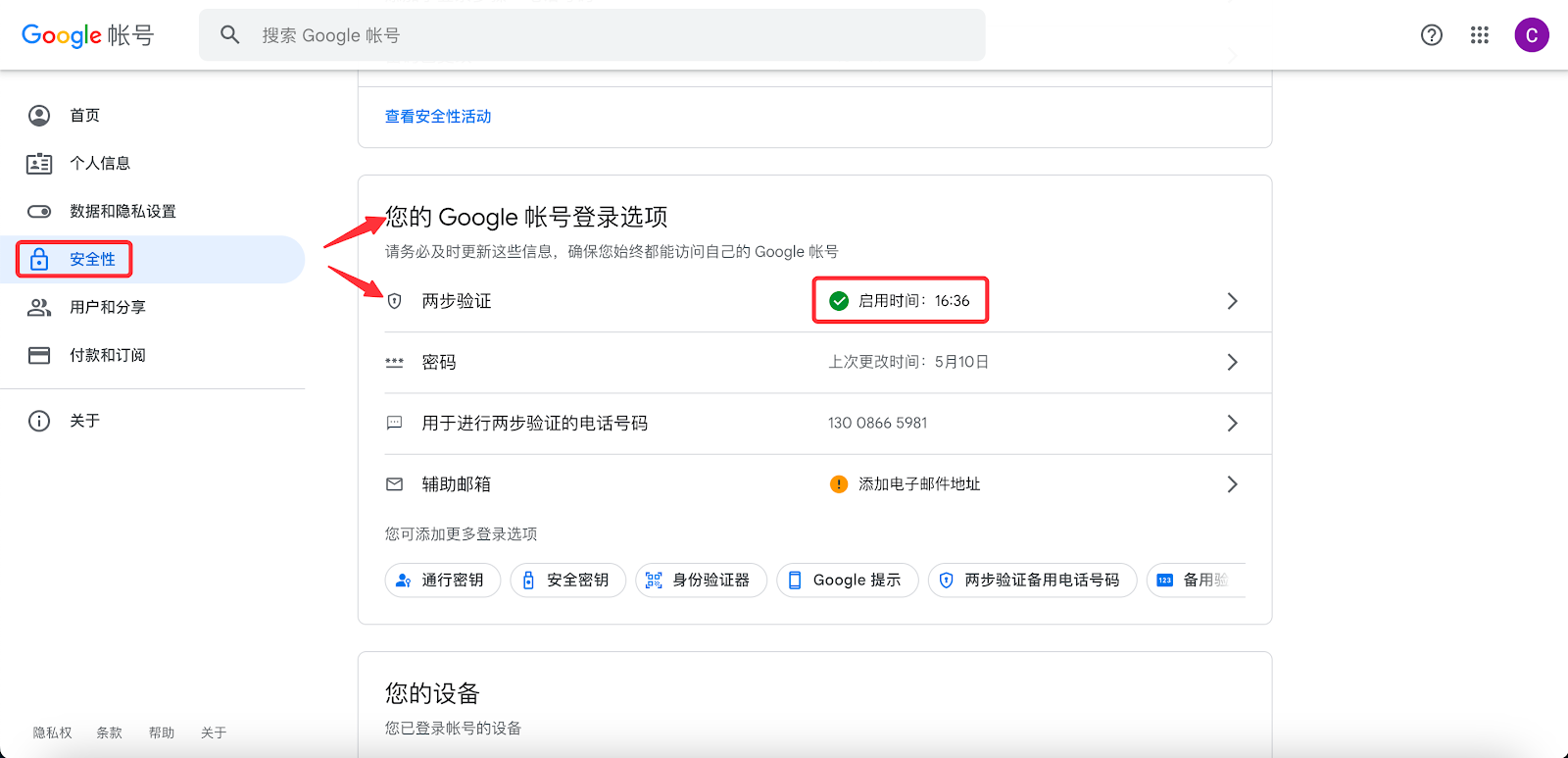Image resolution: width=1568 pixels, height=758 pixels.
Task: Click the envelope icon beside 辅助邮箱
Action: point(395,484)
